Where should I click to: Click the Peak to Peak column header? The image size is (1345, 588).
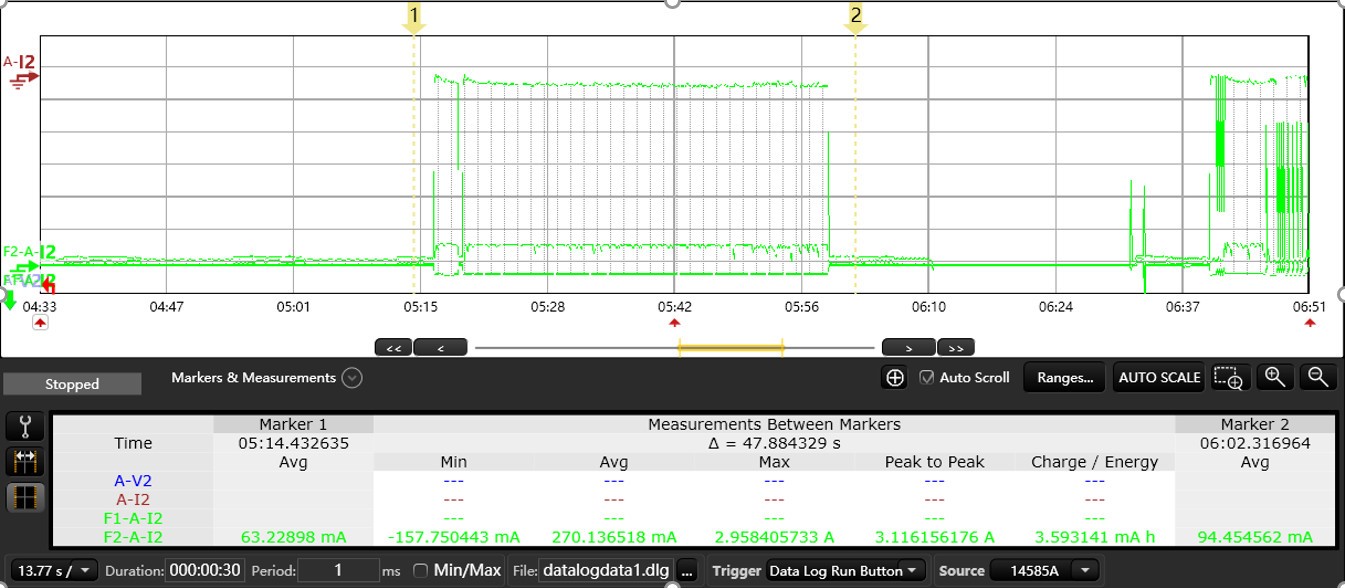934,462
